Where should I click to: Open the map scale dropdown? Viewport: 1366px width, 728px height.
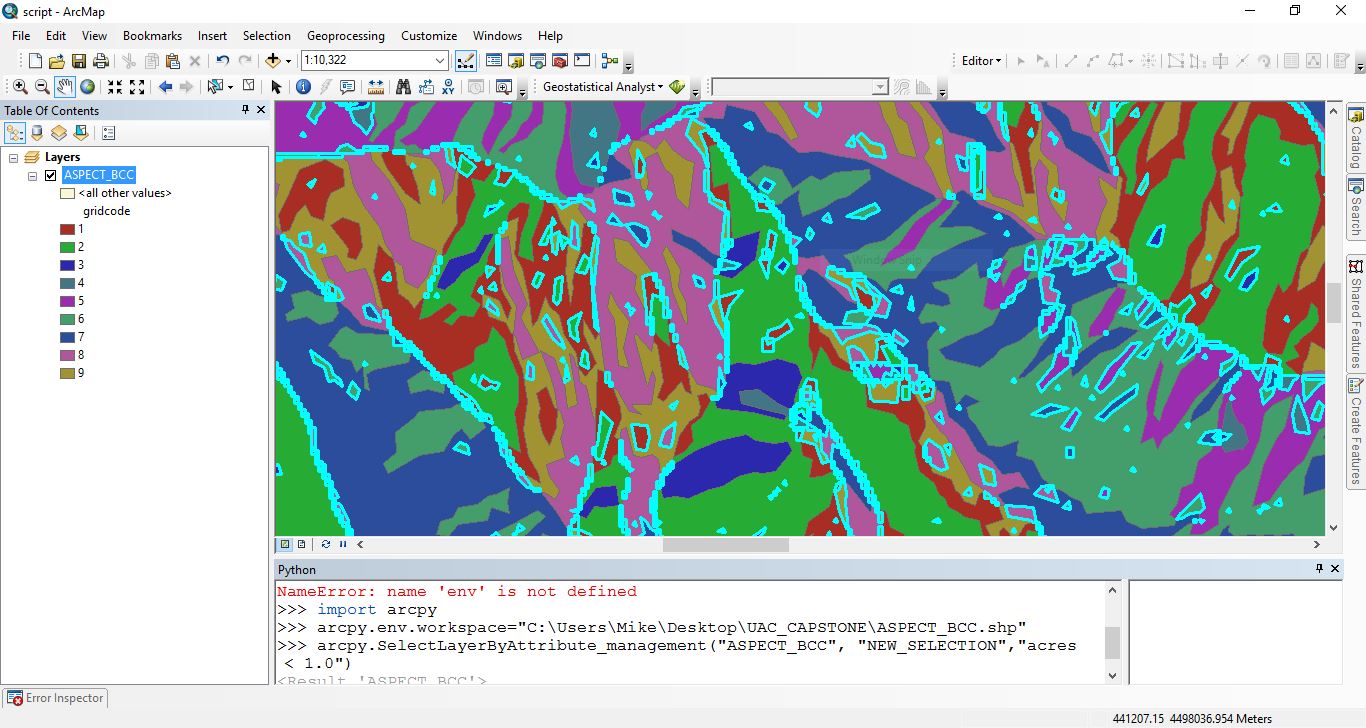coord(440,61)
